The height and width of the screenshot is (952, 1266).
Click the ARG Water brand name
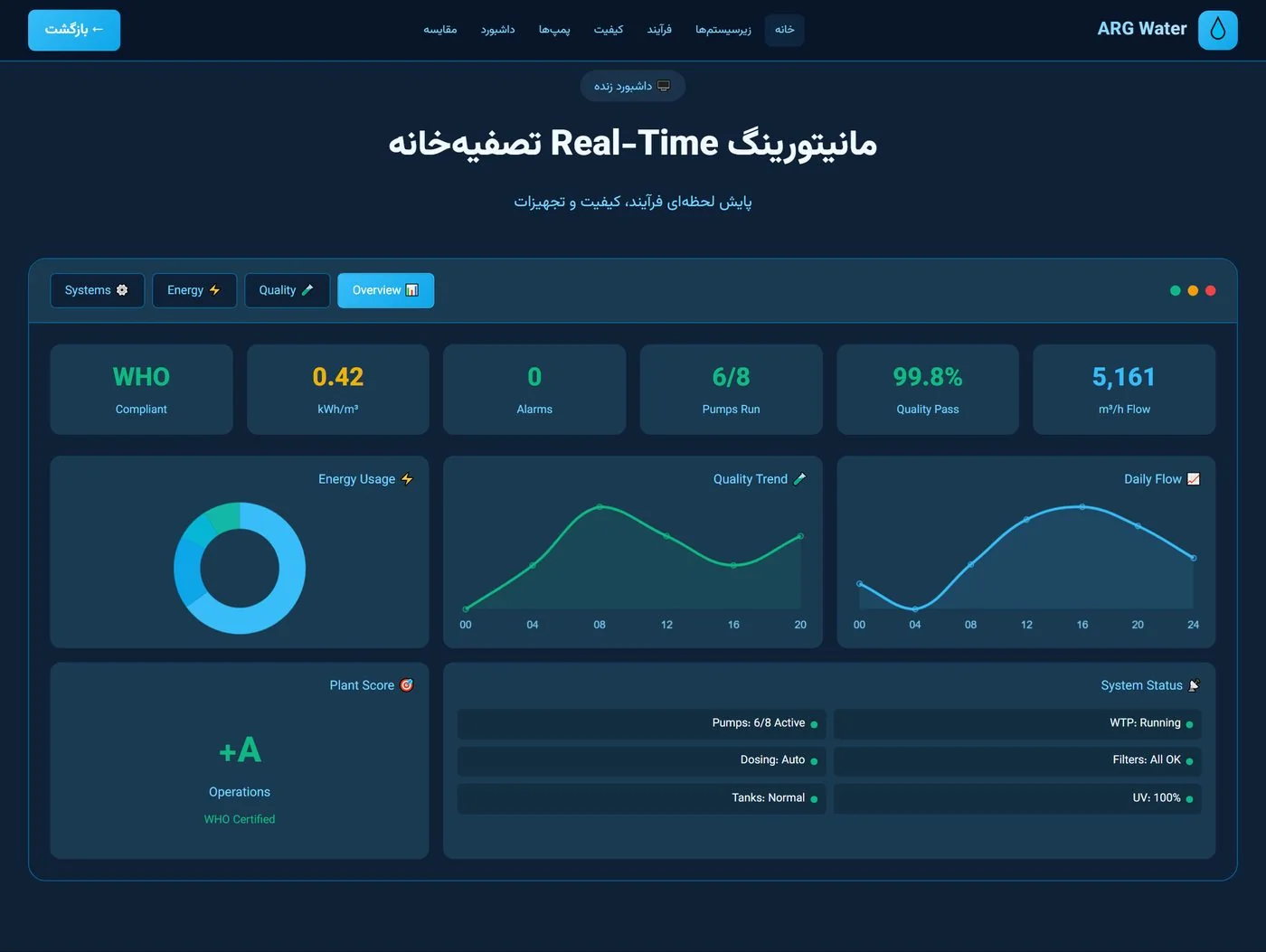[1142, 29]
